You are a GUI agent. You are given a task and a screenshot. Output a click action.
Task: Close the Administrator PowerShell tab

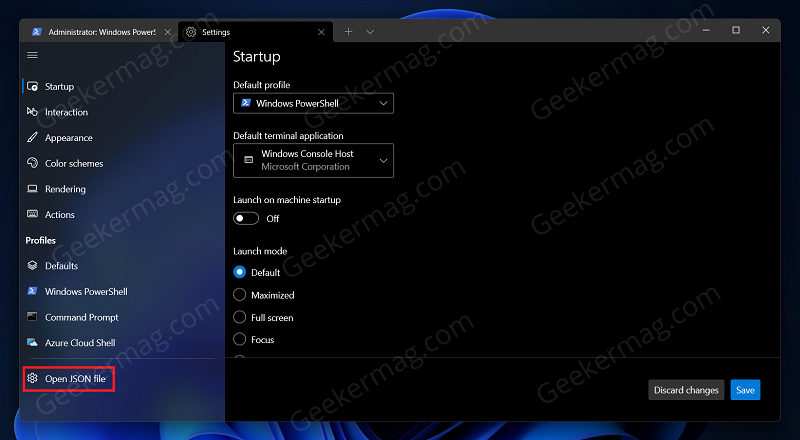click(167, 32)
